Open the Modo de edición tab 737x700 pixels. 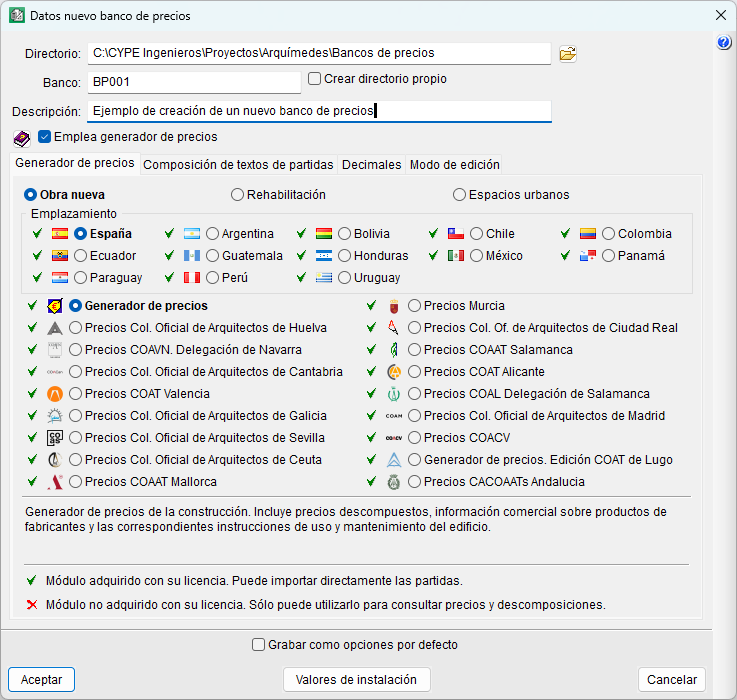click(455, 165)
